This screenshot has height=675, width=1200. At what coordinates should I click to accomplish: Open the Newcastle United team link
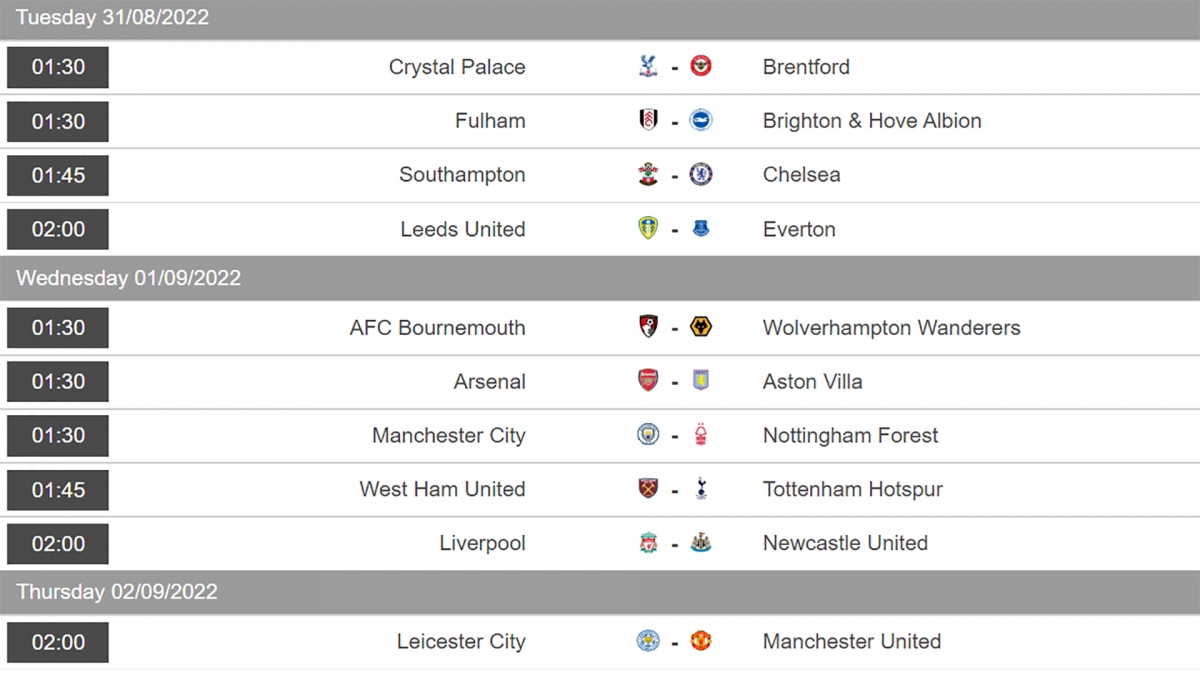(845, 543)
